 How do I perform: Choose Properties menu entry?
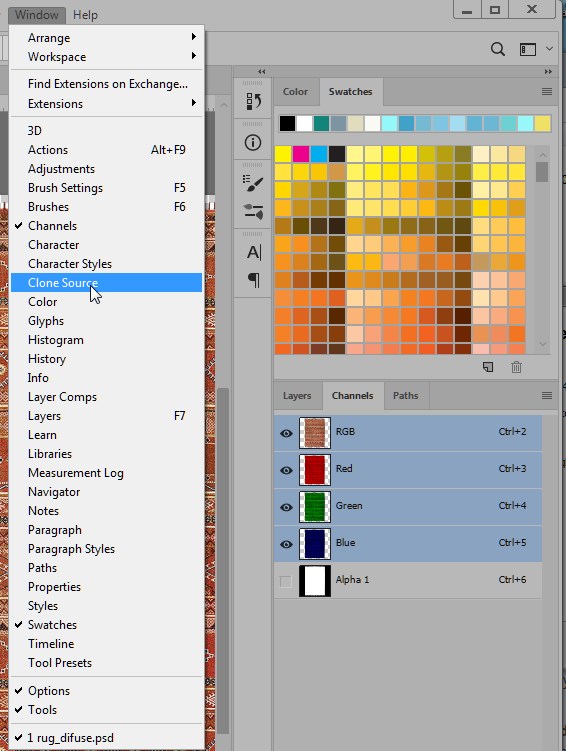pos(106,587)
